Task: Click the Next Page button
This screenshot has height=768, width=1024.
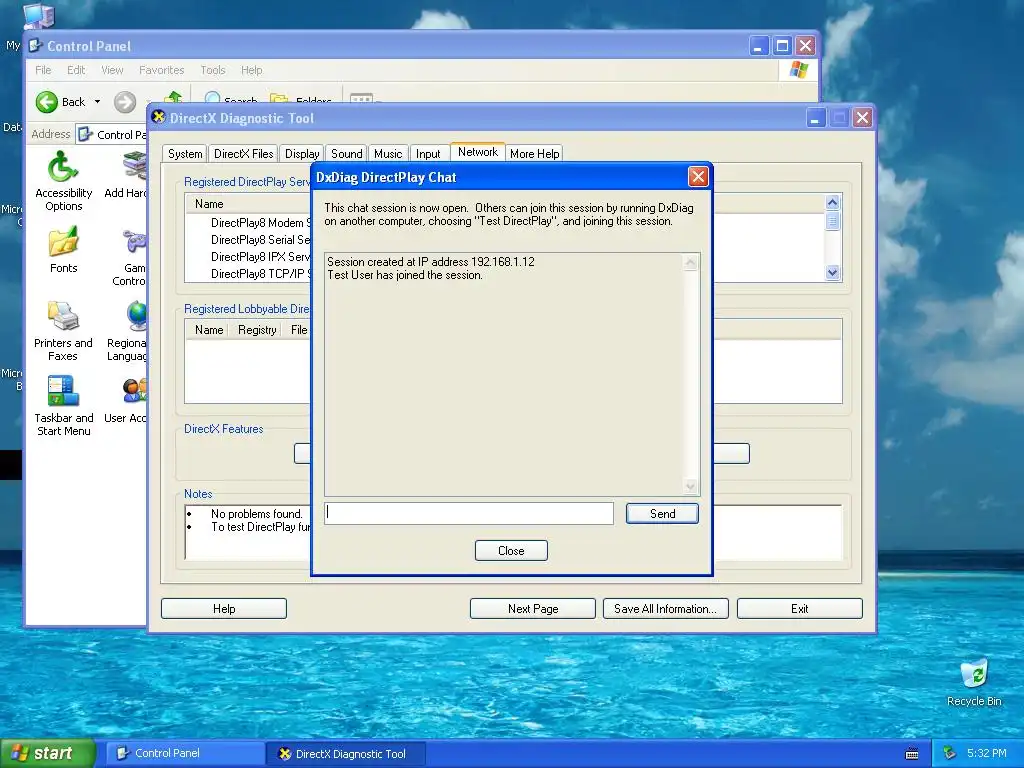Action: tap(533, 609)
